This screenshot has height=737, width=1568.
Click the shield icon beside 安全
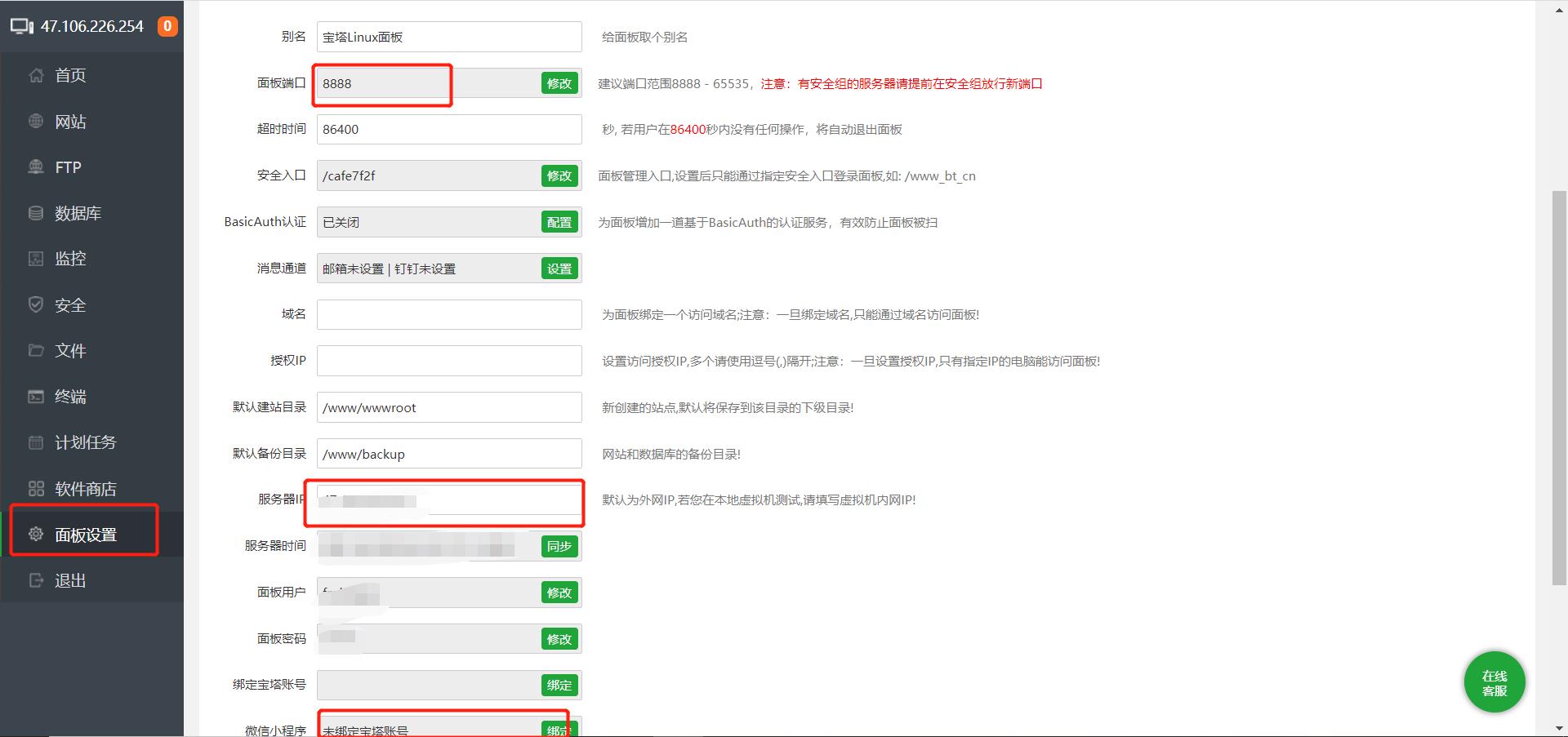click(x=36, y=304)
